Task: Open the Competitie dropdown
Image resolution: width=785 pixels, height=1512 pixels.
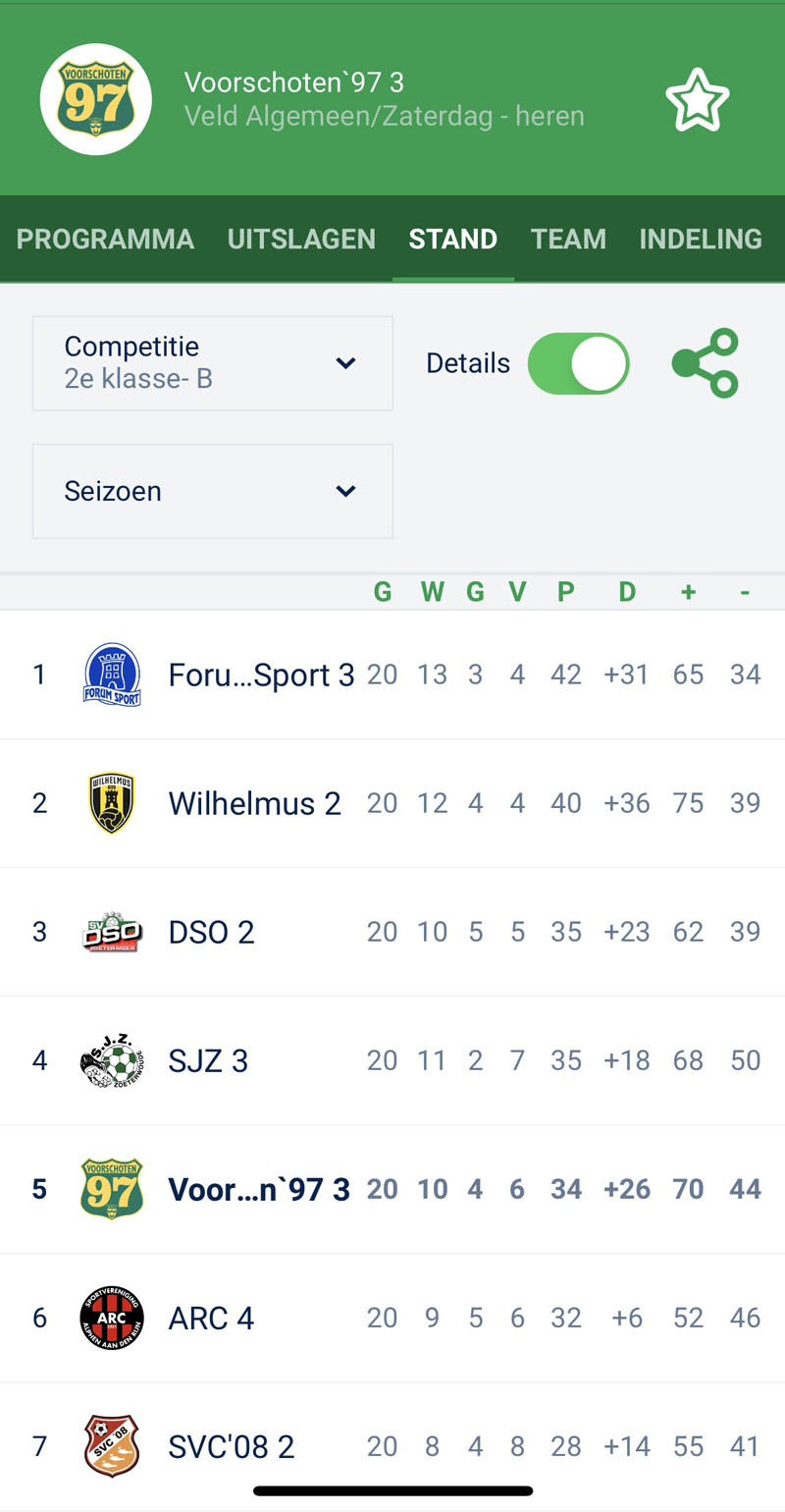Action: pos(213,363)
